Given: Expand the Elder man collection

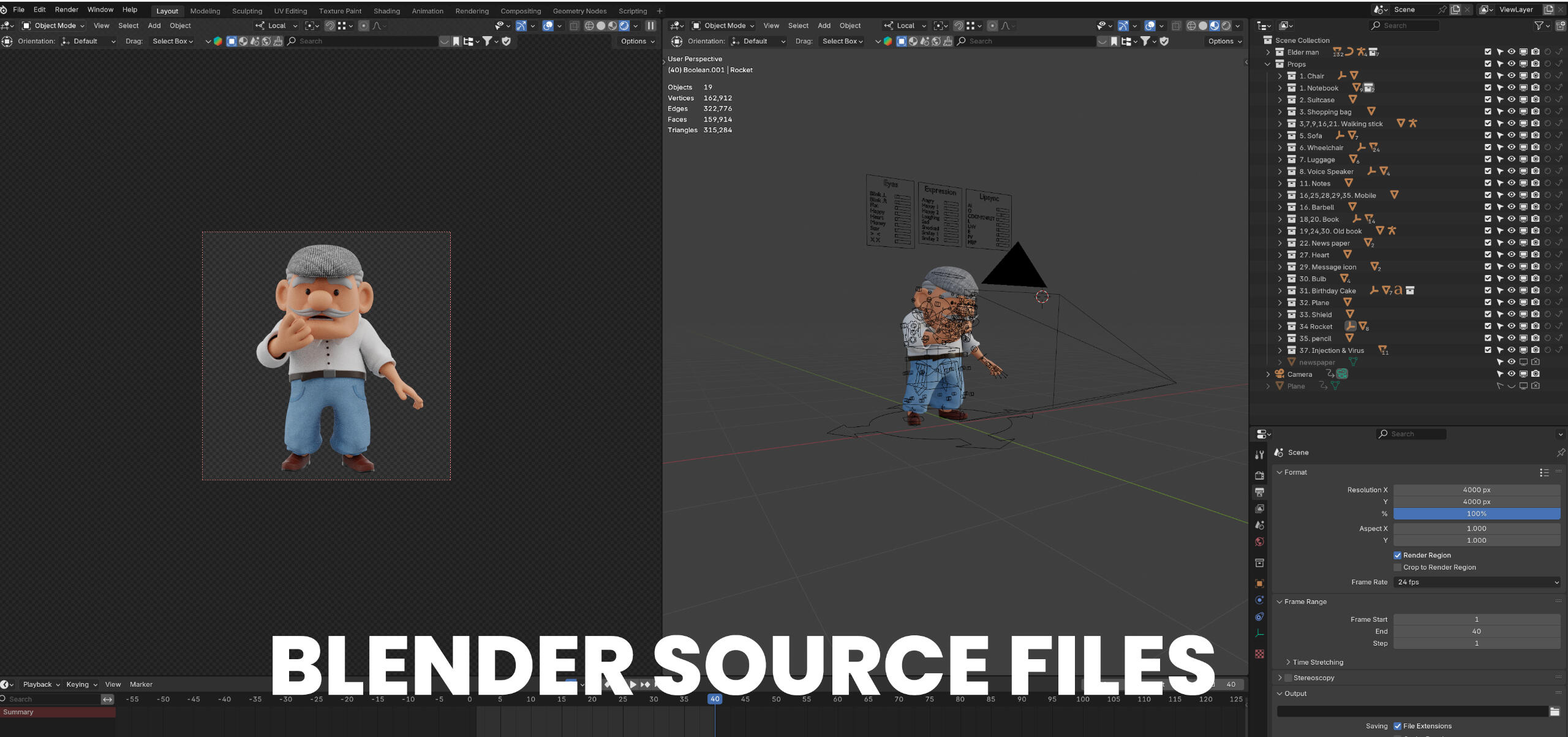Looking at the screenshot, I should pos(1268,52).
